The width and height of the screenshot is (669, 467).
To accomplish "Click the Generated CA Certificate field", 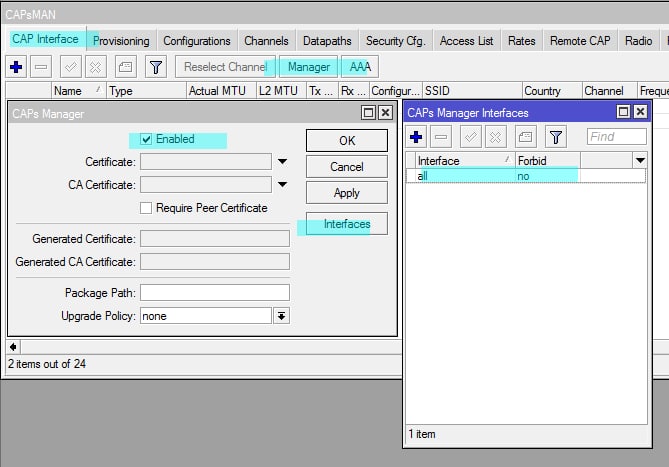I will coord(215,261).
